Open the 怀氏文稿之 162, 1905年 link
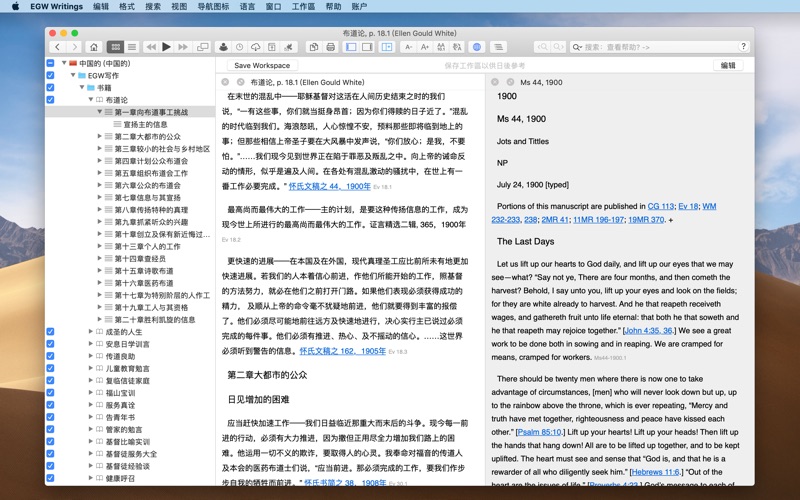Viewport: 800px width, 500px height. pyautogui.click(x=342, y=351)
